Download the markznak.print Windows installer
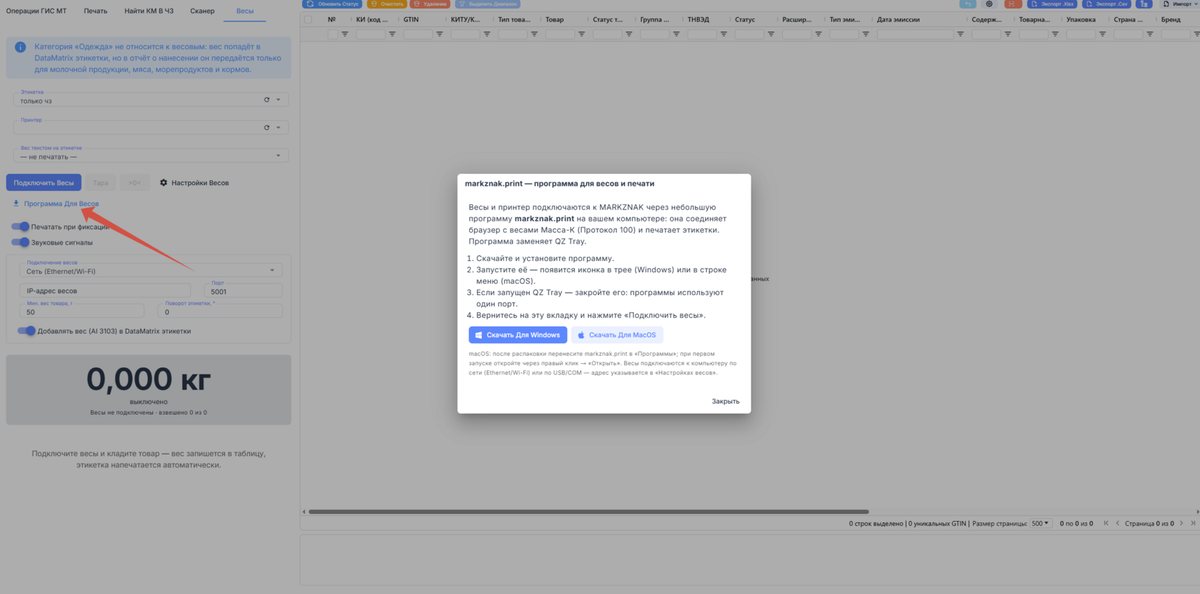Viewport: 1200px width, 594px height. tap(518, 335)
